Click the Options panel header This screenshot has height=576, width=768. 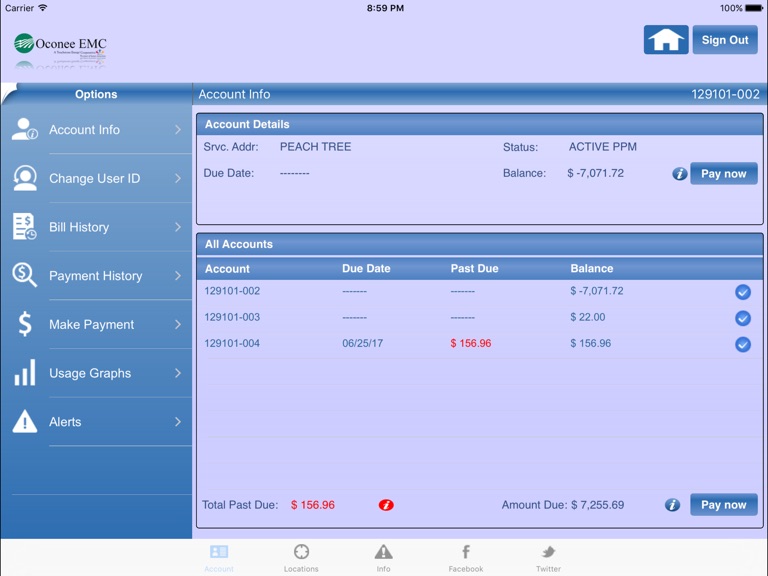pos(96,94)
